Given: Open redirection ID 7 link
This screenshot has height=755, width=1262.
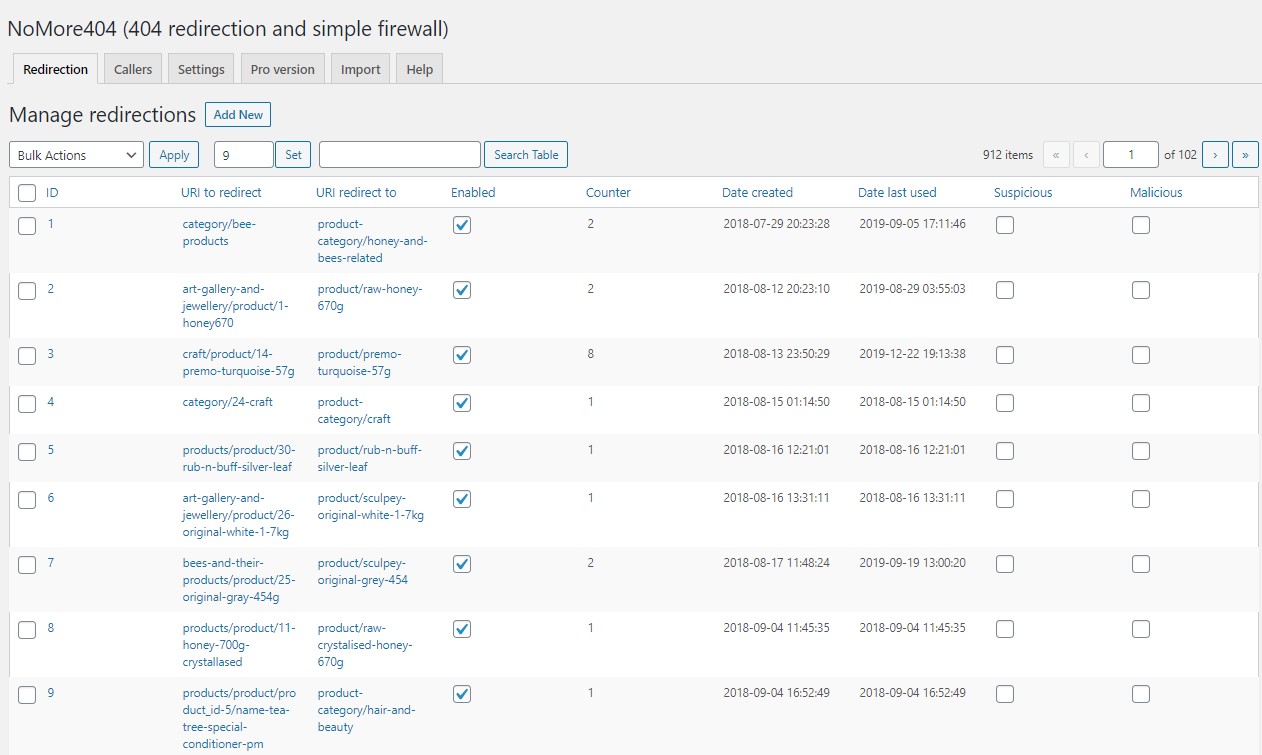Looking at the screenshot, I should 51,563.
